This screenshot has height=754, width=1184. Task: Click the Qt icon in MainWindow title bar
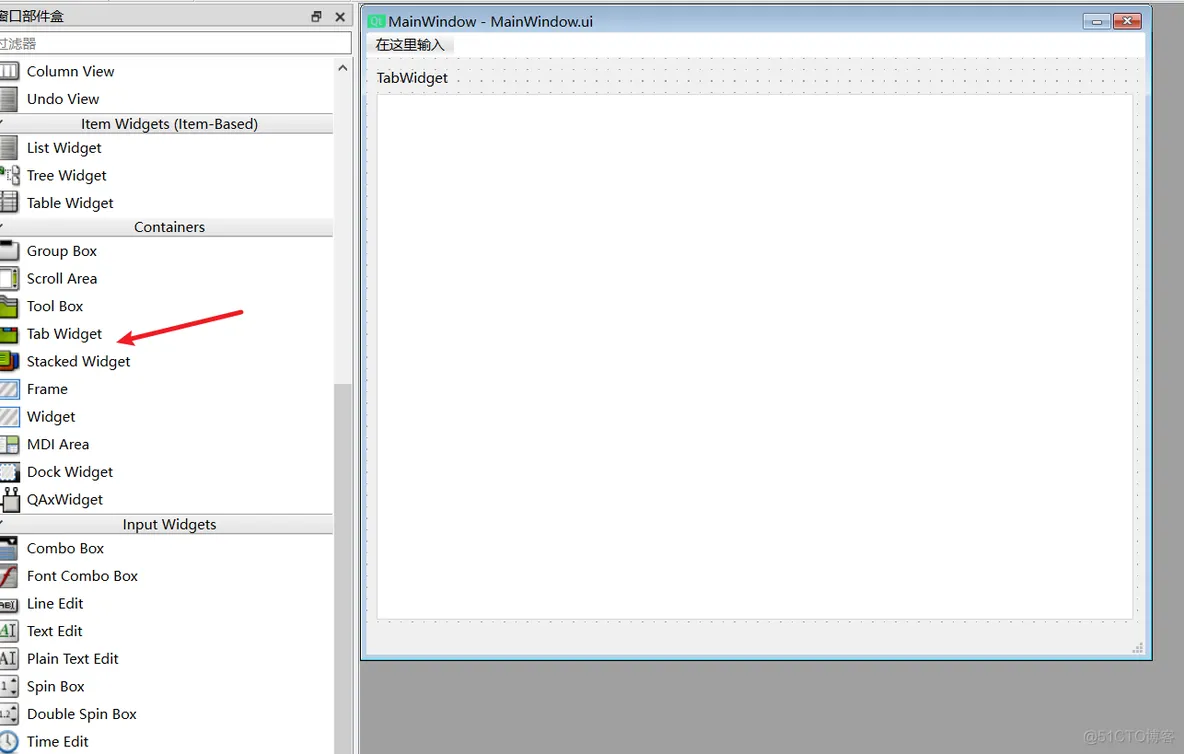coord(376,21)
